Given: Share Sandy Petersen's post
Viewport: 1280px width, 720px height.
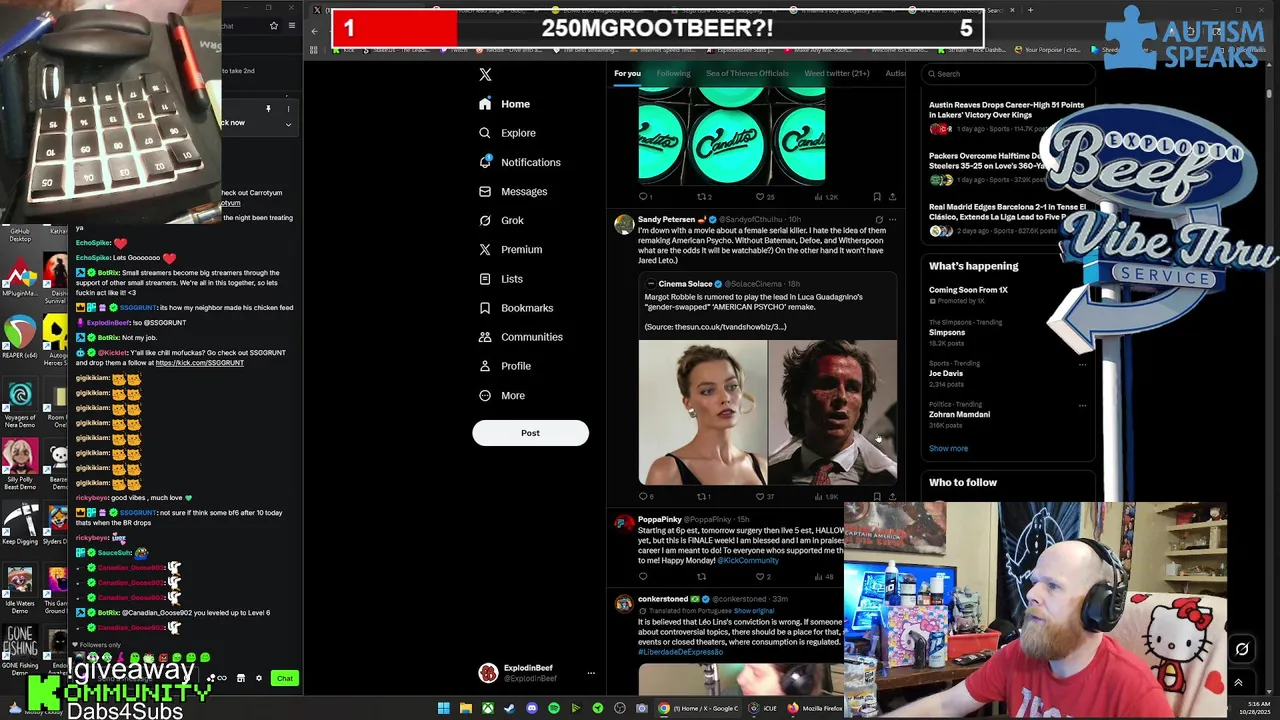Looking at the screenshot, I should click(x=892, y=496).
